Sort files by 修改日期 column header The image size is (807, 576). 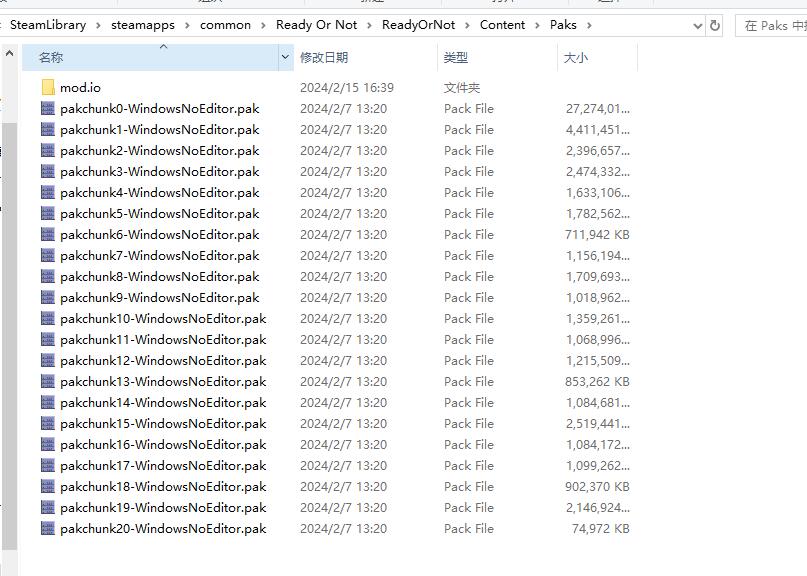pyautogui.click(x=365, y=57)
